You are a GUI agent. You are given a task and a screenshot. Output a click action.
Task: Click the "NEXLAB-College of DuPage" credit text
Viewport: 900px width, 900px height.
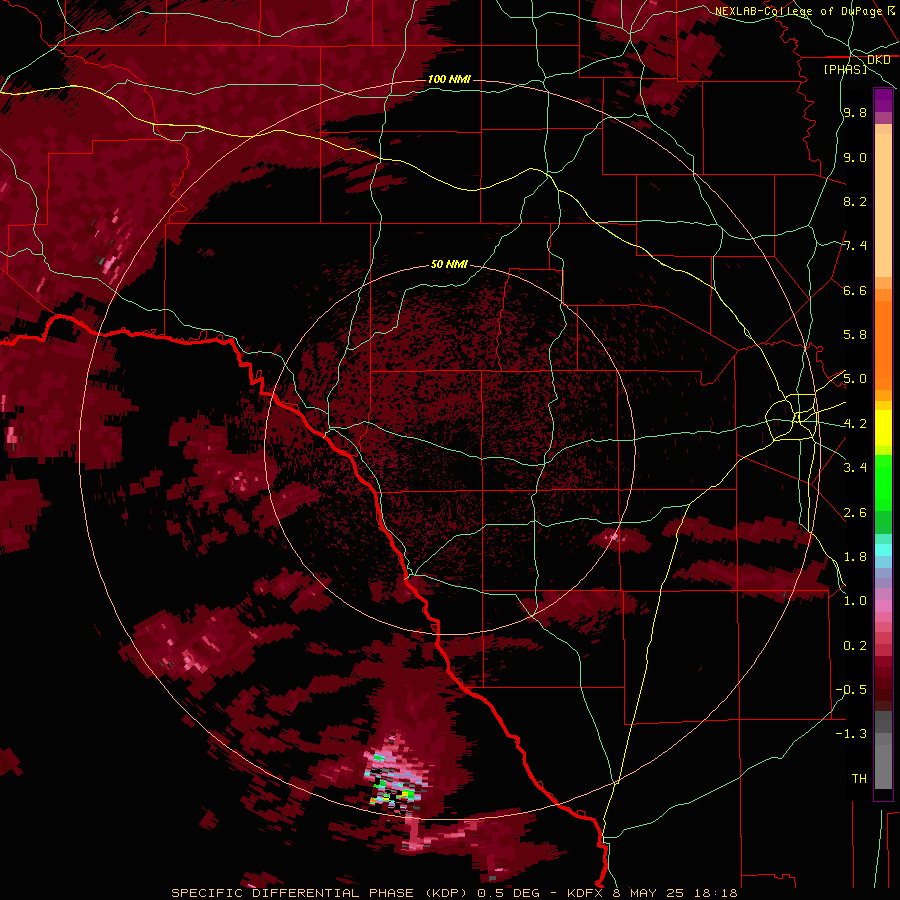798,11
